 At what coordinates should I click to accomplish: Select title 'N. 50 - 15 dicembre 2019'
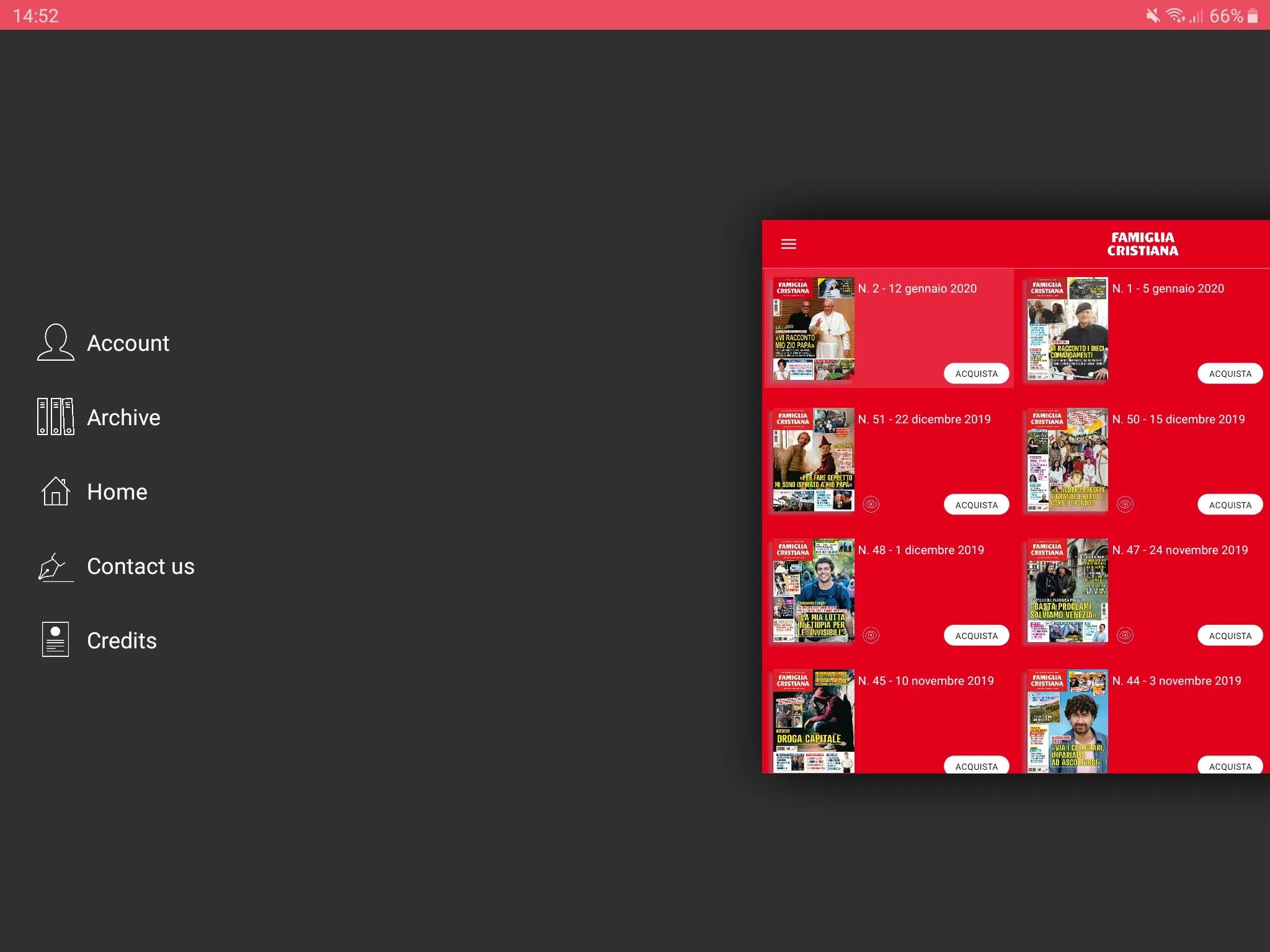point(1178,419)
